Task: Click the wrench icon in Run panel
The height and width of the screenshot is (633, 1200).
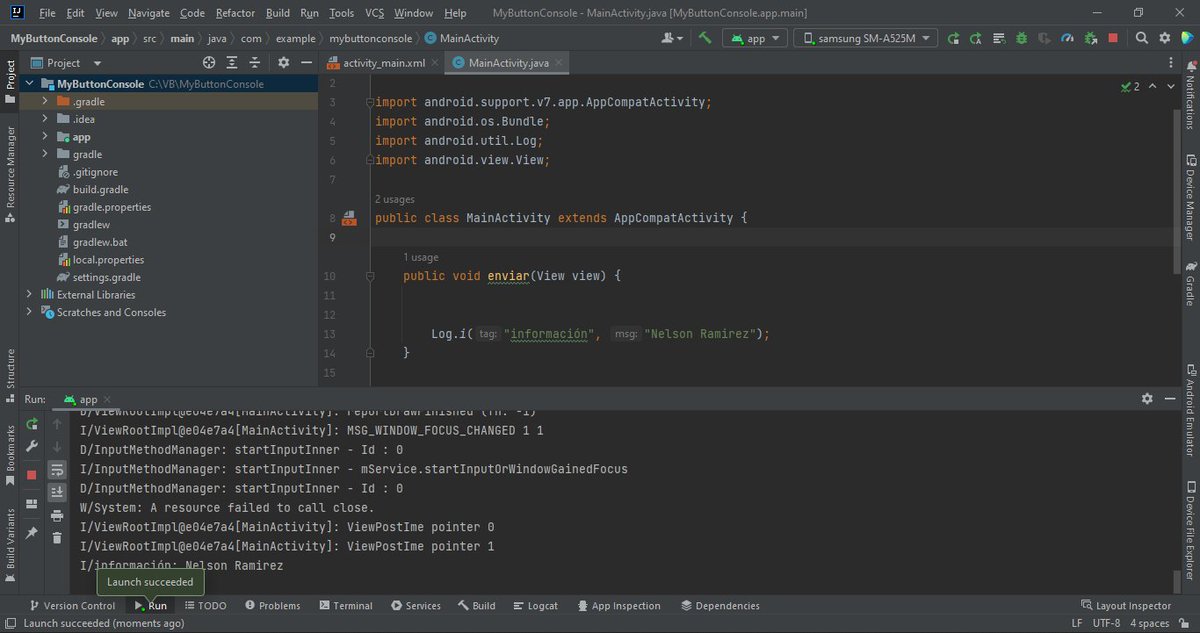Action: point(32,447)
